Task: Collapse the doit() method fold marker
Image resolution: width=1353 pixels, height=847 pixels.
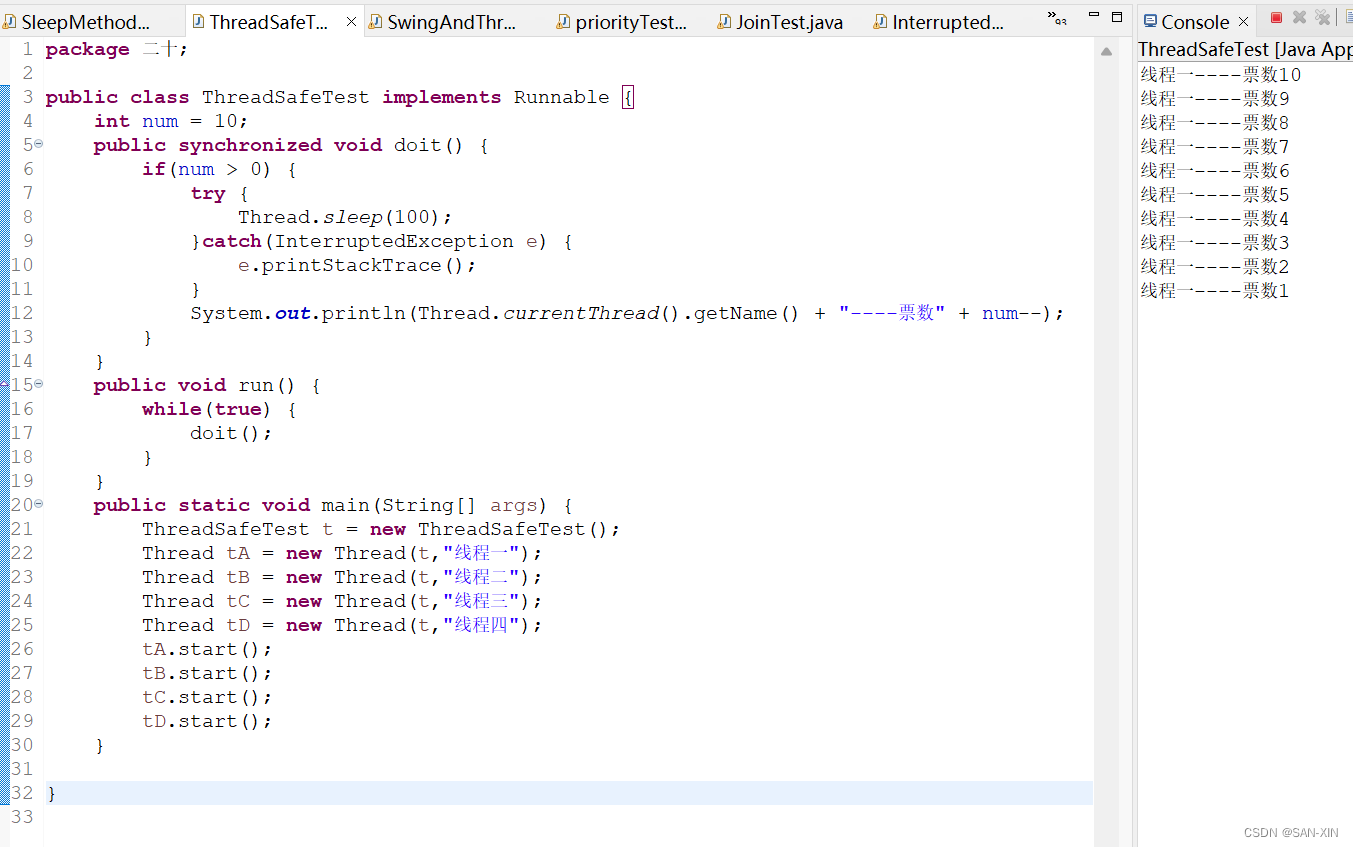Action: pyautogui.click(x=38, y=144)
